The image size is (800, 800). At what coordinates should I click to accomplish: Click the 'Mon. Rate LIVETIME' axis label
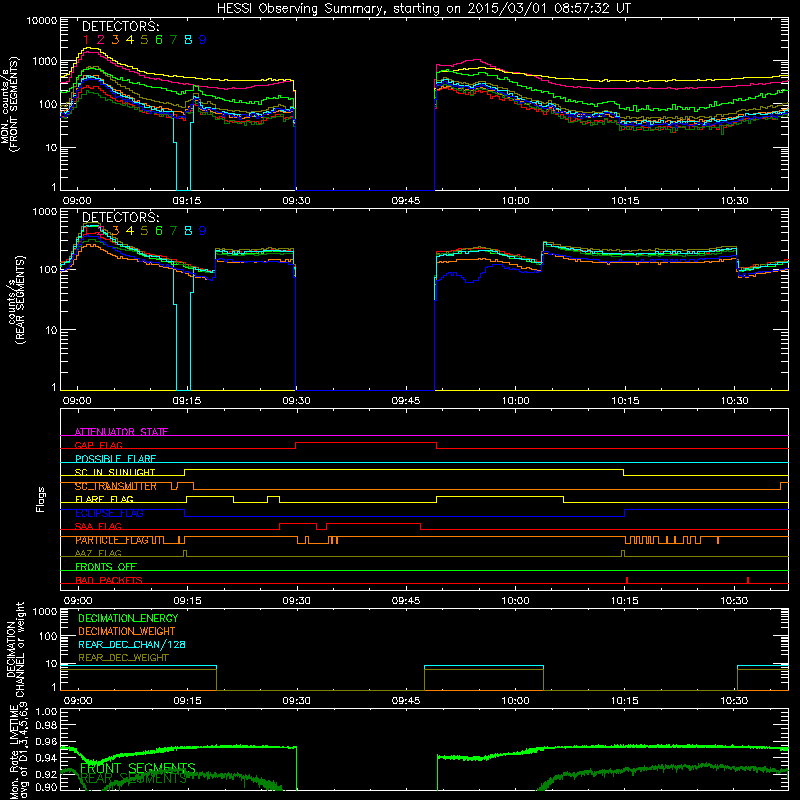pyautogui.click(x=15, y=751)
